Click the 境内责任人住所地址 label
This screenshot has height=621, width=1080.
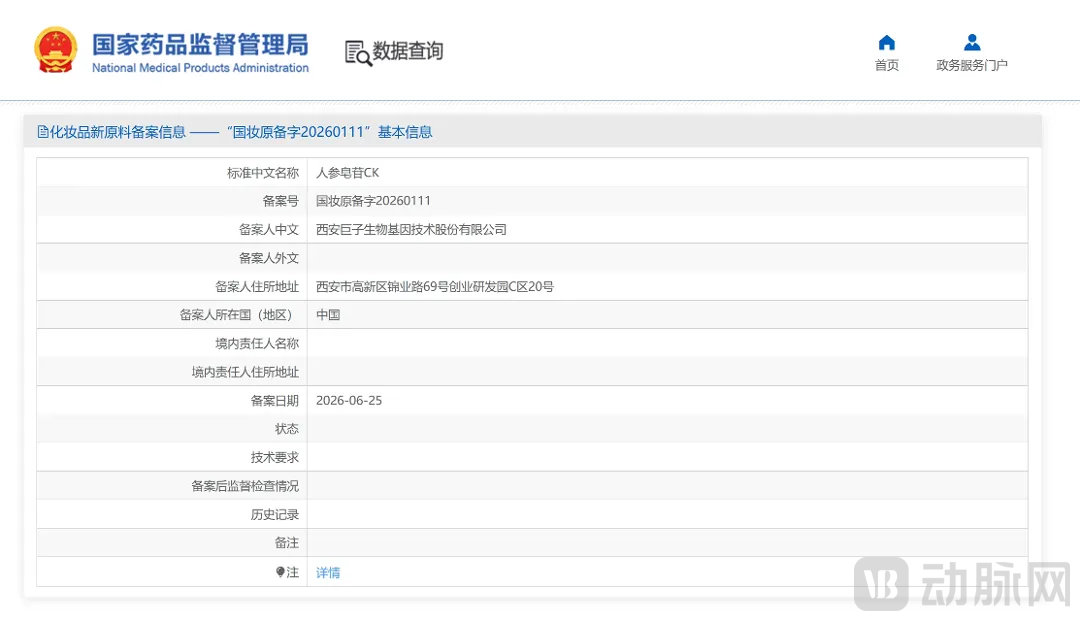pos(245,372)
